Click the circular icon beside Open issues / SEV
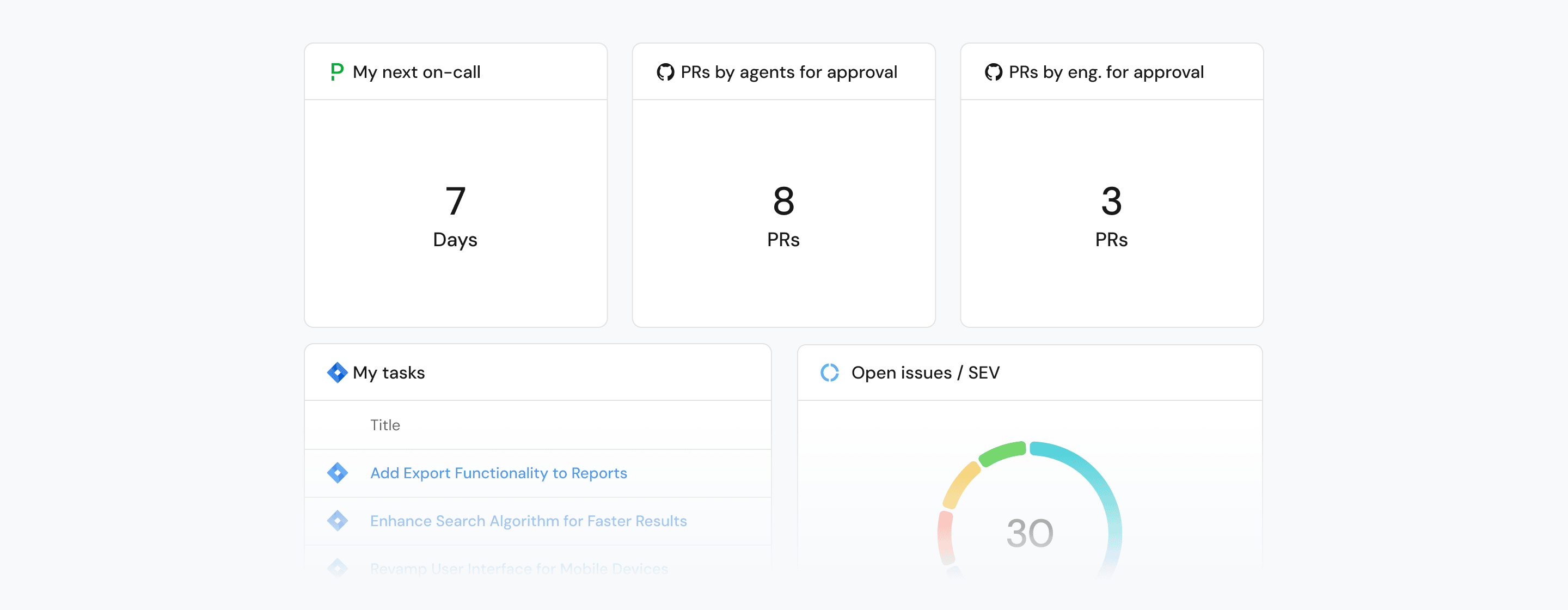Image resolution: width=1568 pixels, height=610 pixels. (x=830, y=372)
